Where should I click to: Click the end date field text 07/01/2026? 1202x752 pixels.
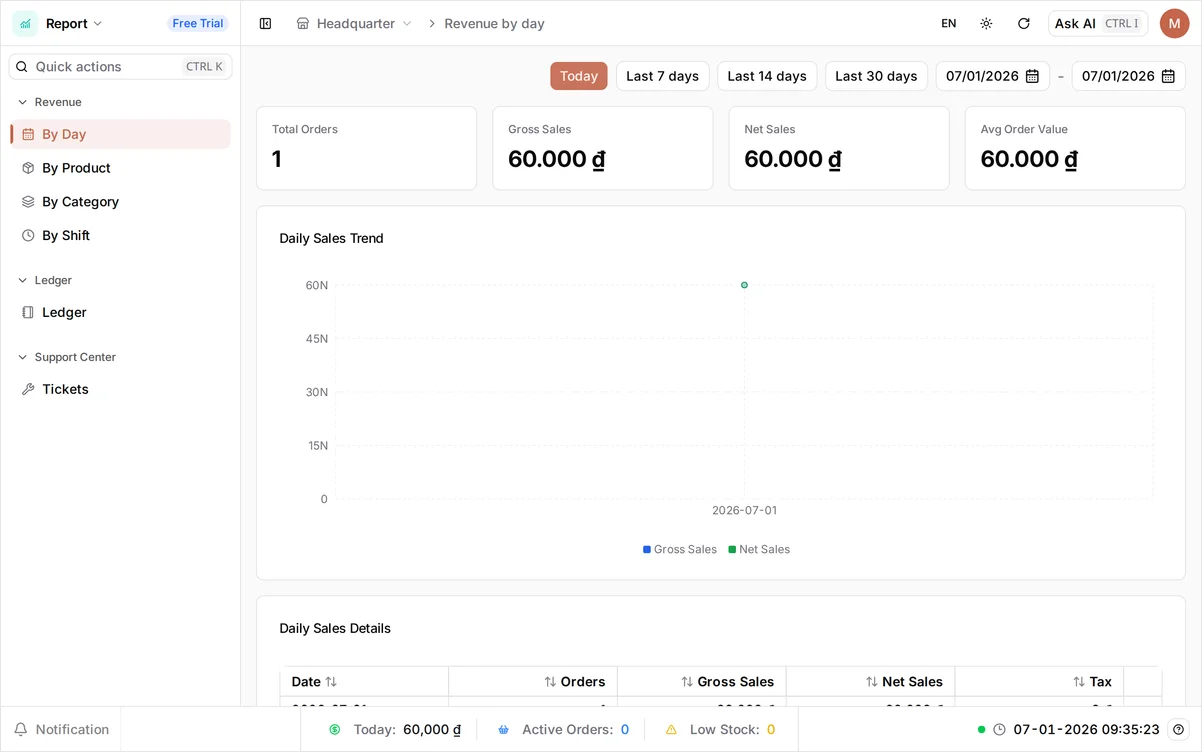click(x=1118, y=76)
